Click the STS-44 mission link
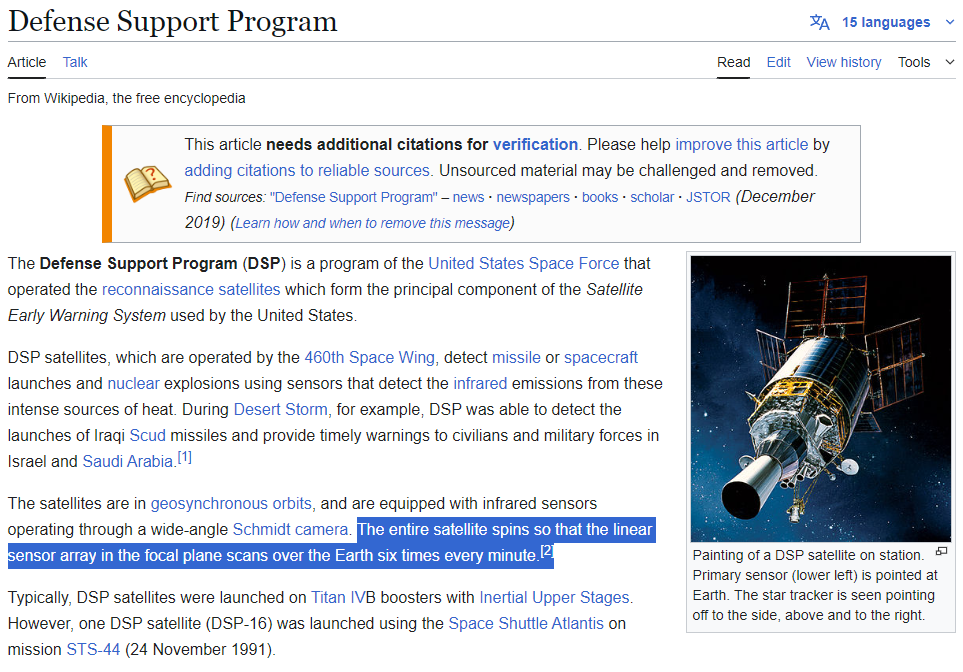This screenshot has width=963, height=672. 93,649
